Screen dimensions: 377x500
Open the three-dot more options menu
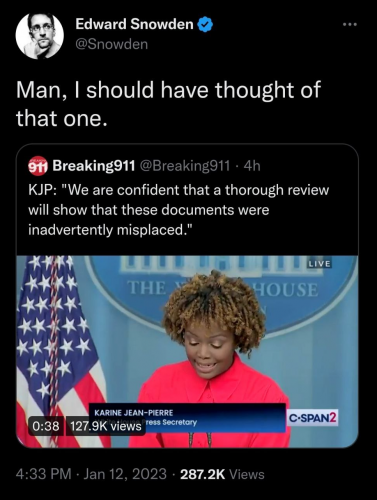point(350,24)
